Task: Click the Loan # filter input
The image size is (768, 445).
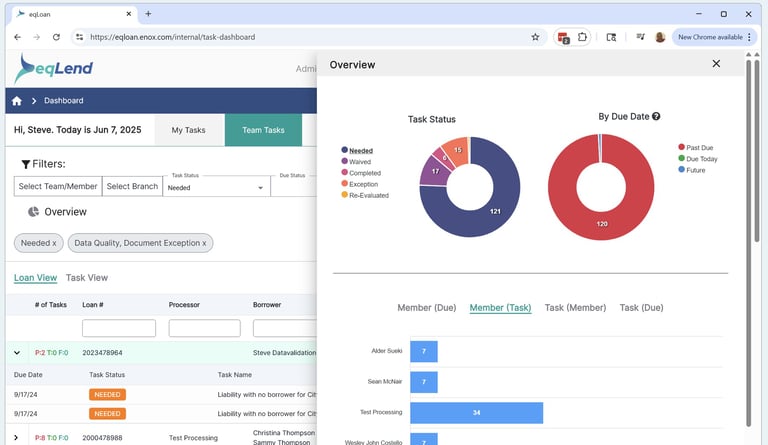Action: pos(119,328)
